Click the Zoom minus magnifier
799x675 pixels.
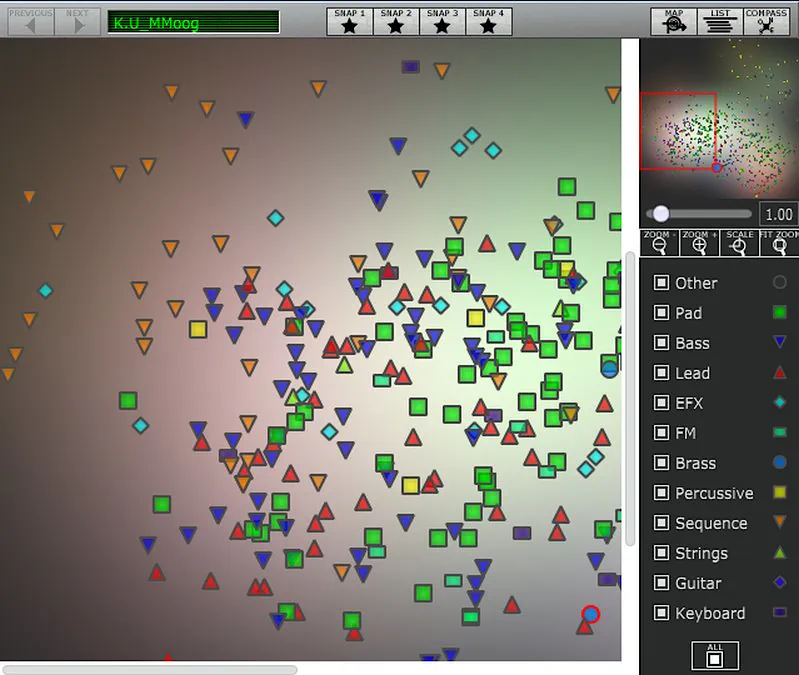[659, 243]
